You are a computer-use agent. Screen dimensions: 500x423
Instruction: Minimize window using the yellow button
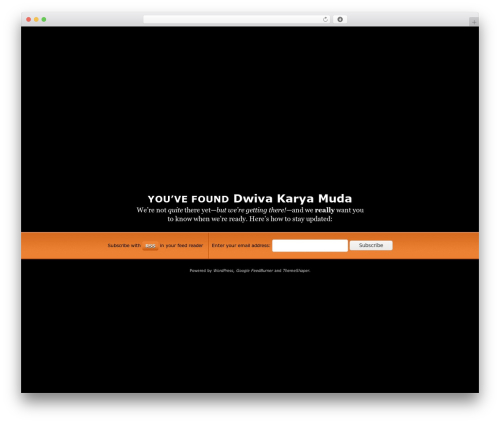point(36,19)
